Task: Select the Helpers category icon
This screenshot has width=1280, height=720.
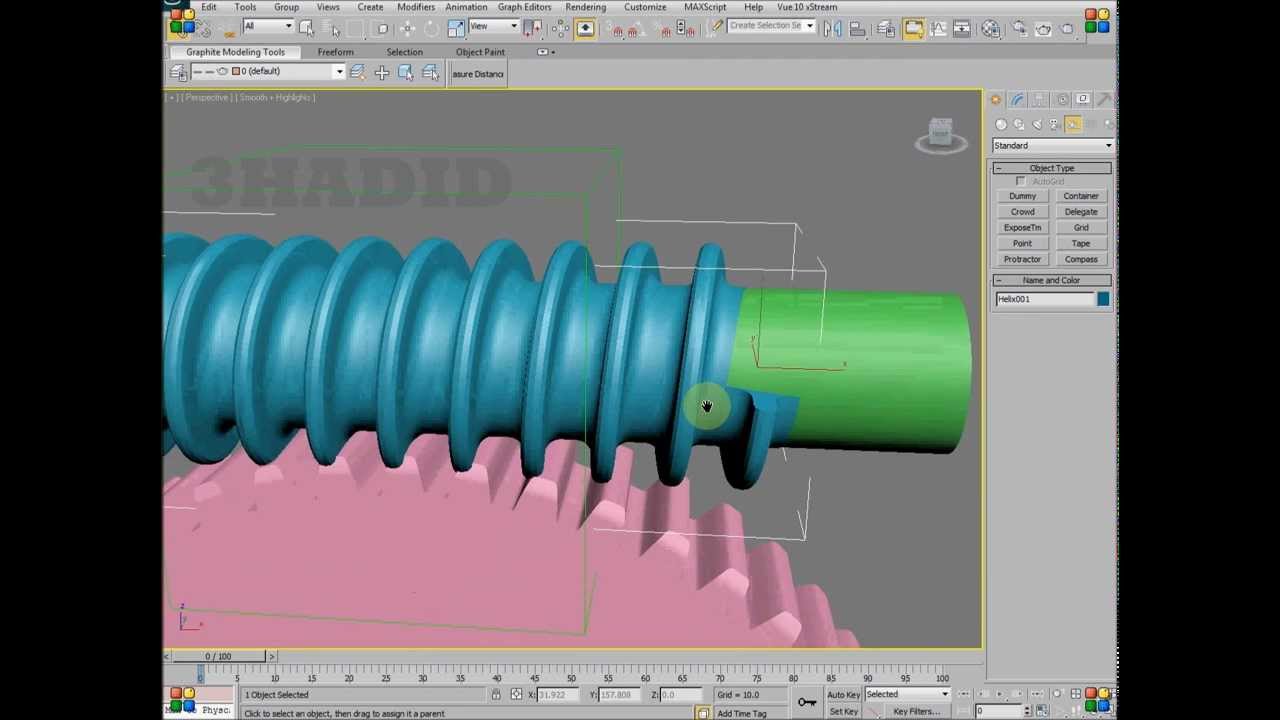Action: [1073, 124]
